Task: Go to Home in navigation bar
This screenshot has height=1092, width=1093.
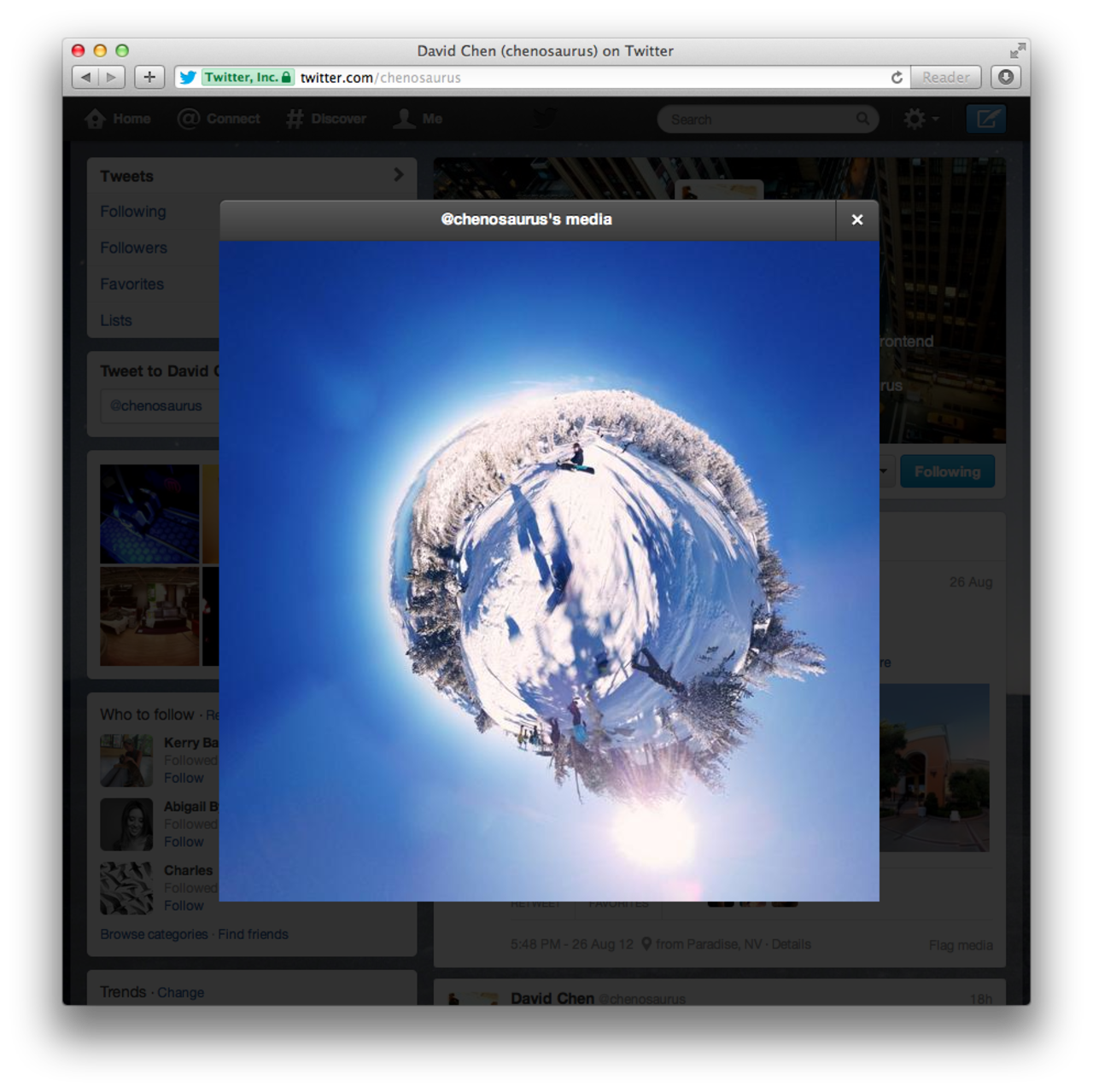Action: (119, 119)
